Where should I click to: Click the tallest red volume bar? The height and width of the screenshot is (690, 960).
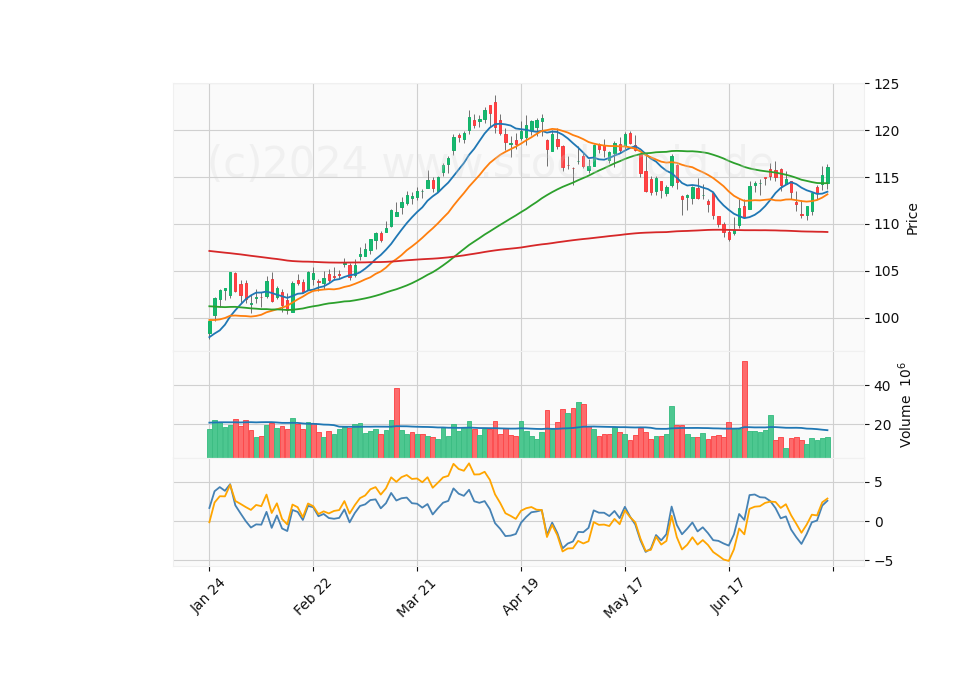[745, 410]
